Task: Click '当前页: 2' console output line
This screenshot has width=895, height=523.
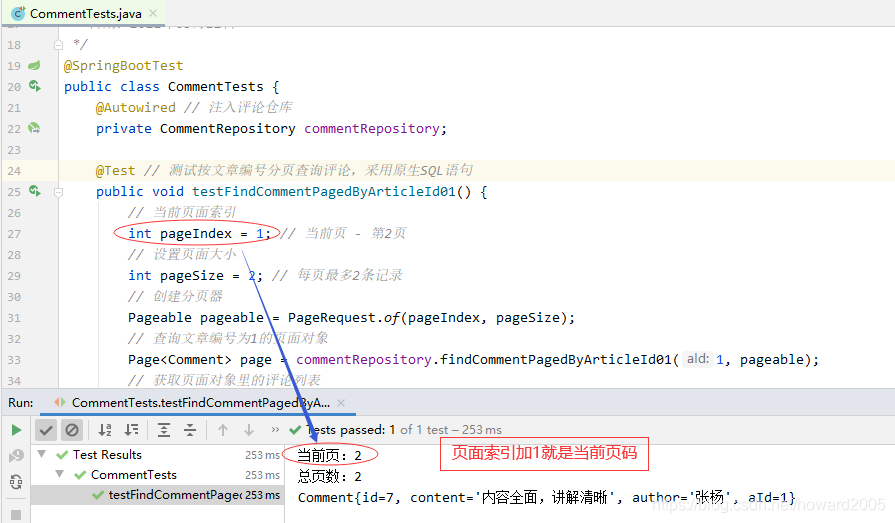Action: (329, 455)
